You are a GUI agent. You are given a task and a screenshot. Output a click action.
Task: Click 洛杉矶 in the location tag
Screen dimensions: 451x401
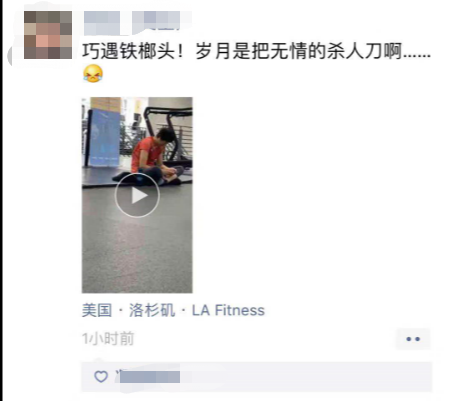pyautogui.click(x=152, y=310)
